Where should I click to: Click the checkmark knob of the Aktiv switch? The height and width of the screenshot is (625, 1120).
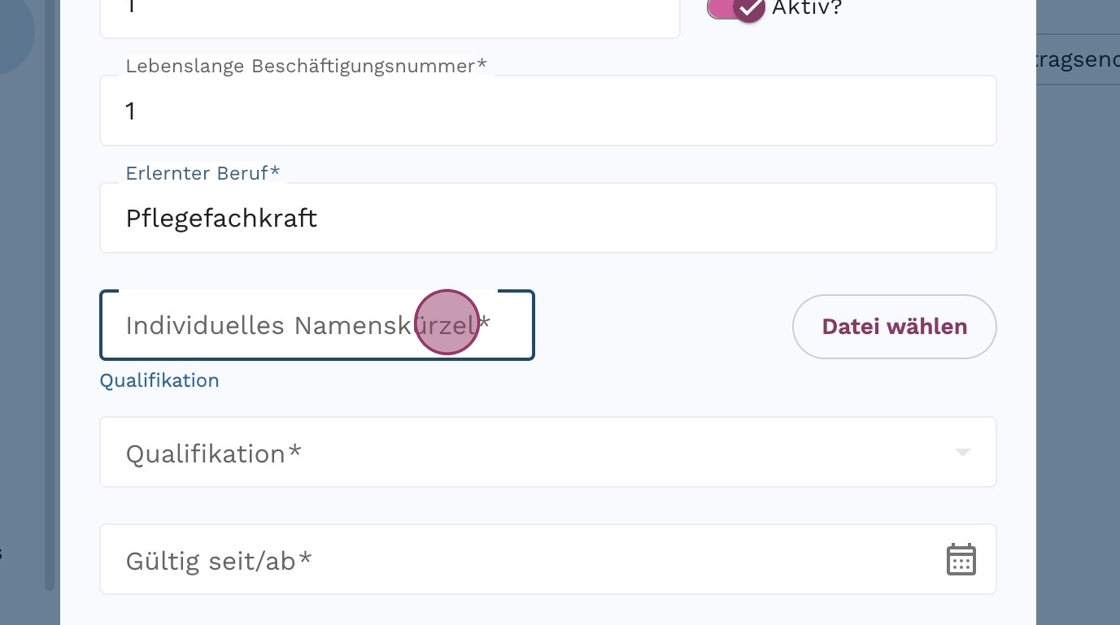pos(748,8)
